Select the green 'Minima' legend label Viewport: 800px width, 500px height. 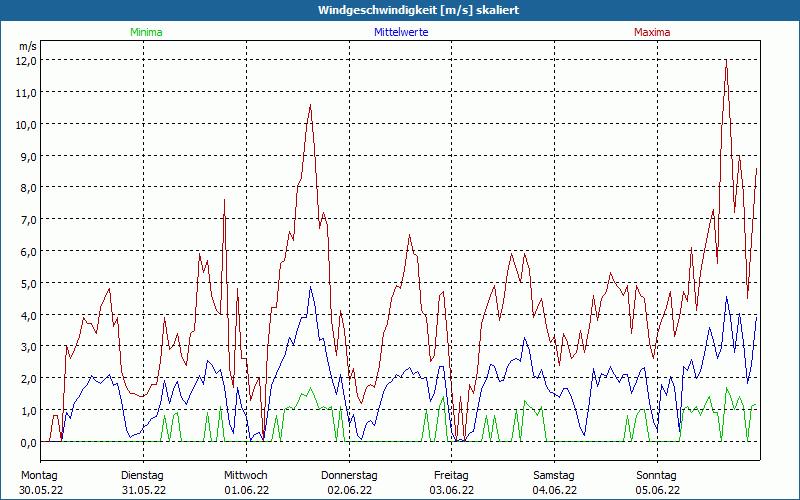(x=146, y=32)
